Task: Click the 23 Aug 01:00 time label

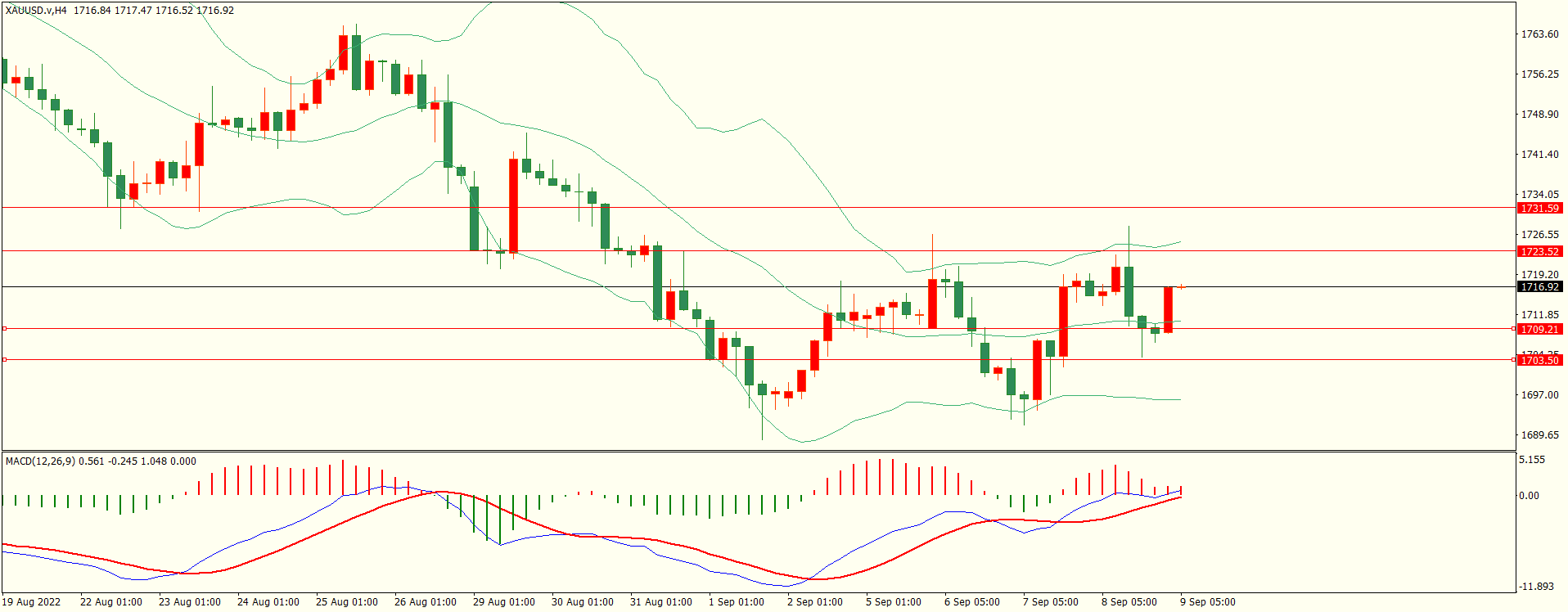Action: (x=190, y=602)
